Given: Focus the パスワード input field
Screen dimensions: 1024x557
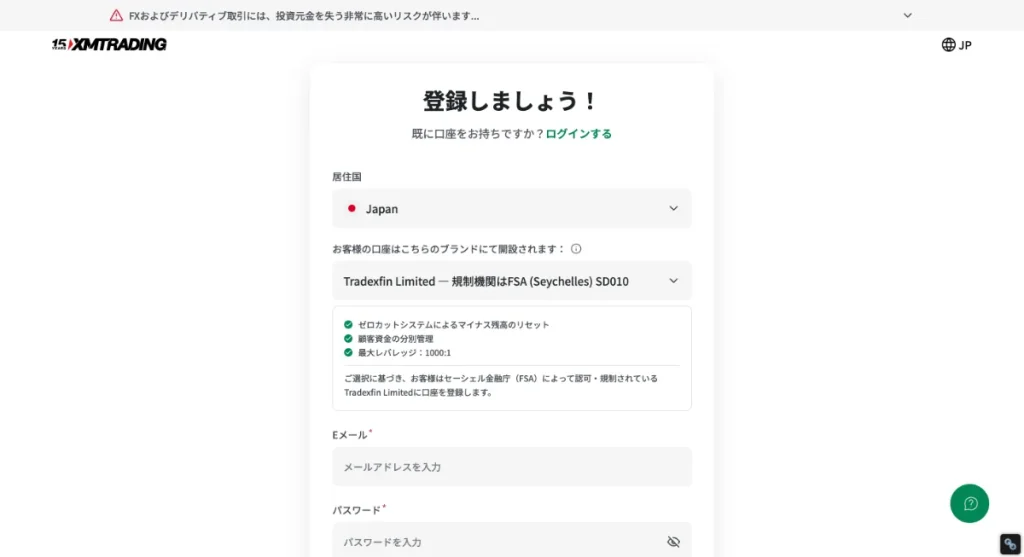Looking at the screenshot, I should (512, 540).
